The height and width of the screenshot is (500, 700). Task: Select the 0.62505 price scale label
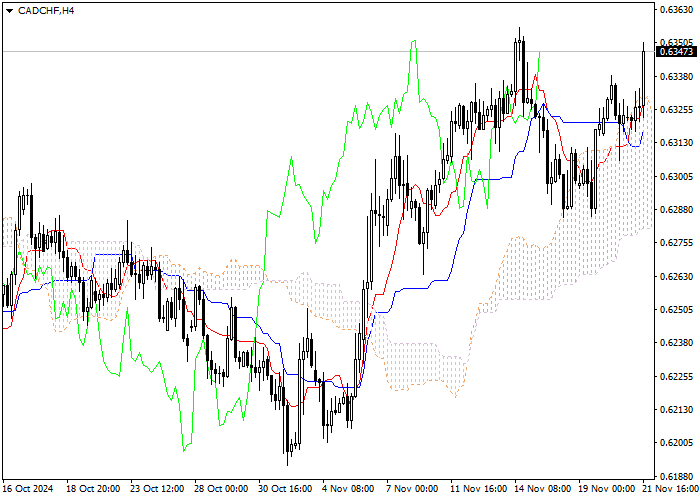[x=676, y=310]
